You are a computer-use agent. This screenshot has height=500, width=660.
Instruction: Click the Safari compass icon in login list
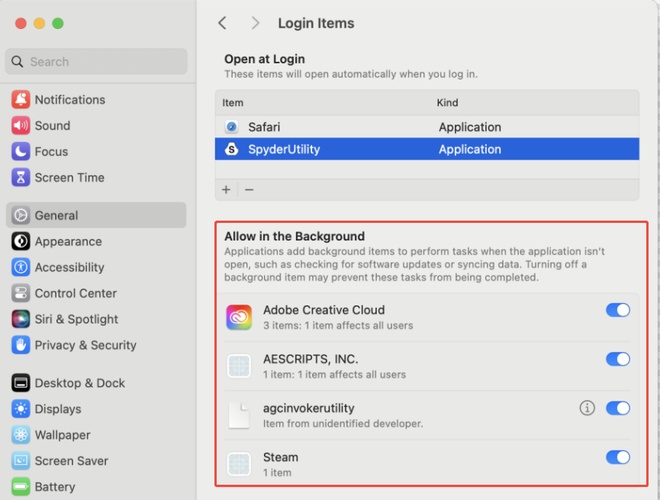coord(231,127)
